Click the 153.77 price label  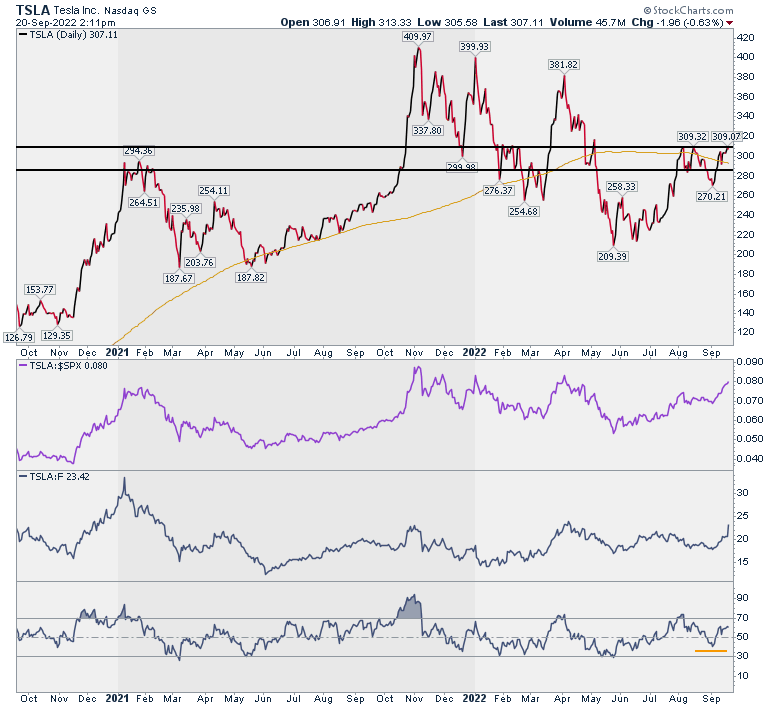pos(40,290)
